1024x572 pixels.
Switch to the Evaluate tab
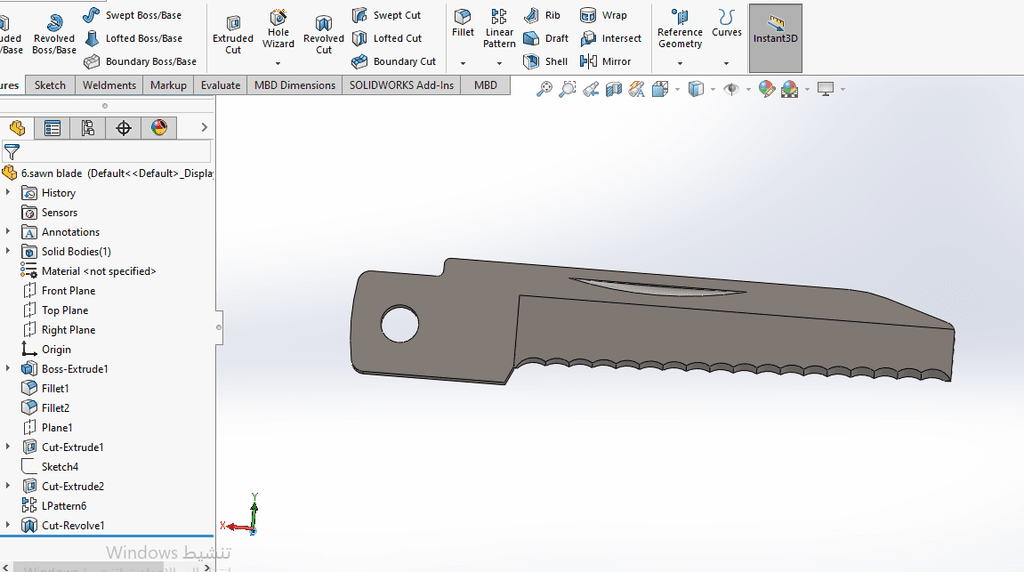pos(221,86)
